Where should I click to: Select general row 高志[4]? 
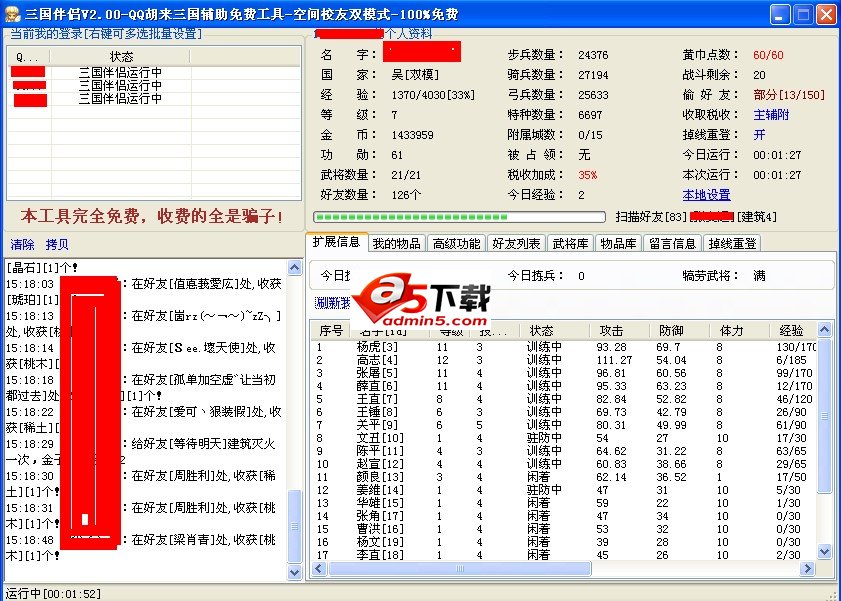tap(563, 360)
